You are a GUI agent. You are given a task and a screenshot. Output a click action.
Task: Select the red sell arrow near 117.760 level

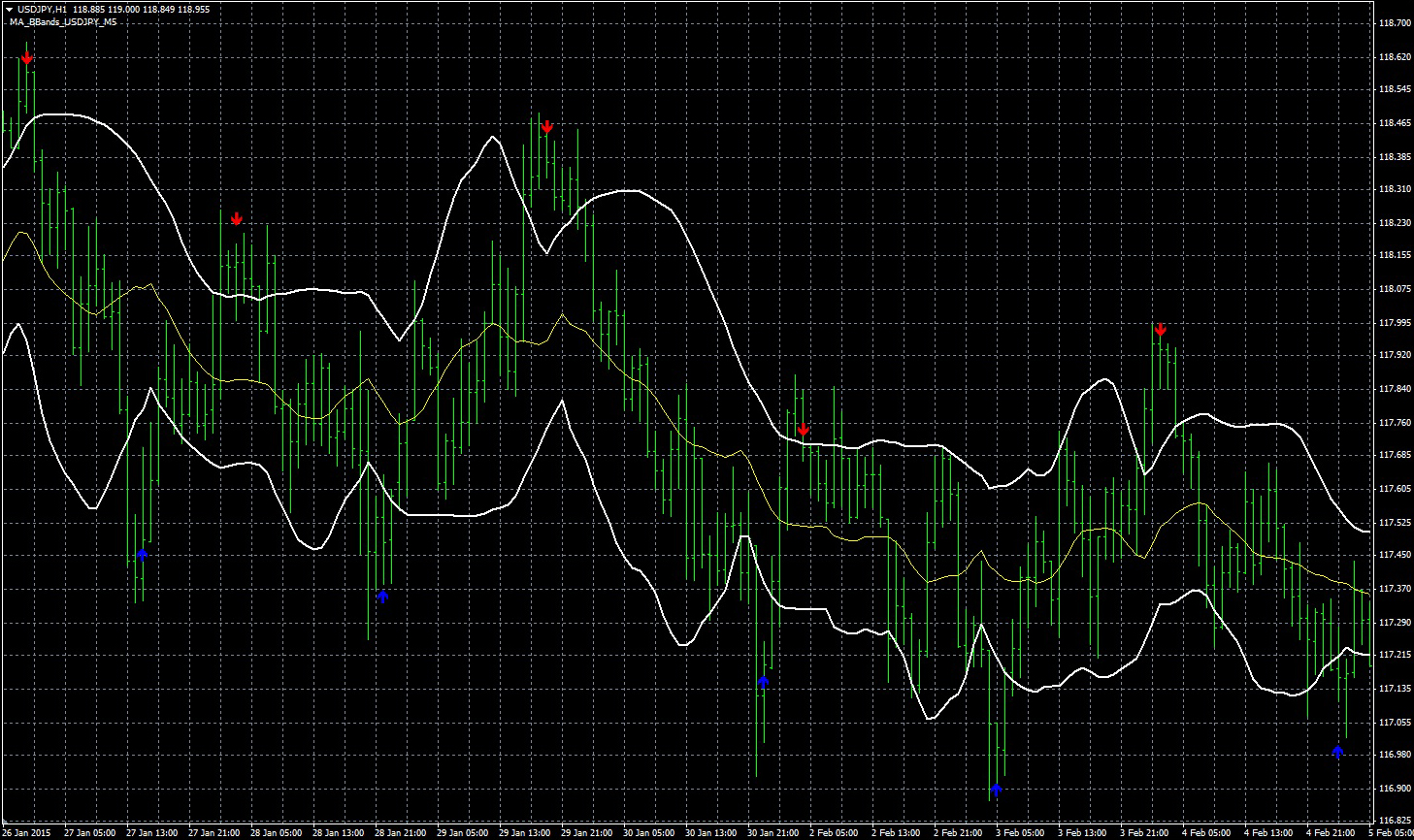point(803,430)
